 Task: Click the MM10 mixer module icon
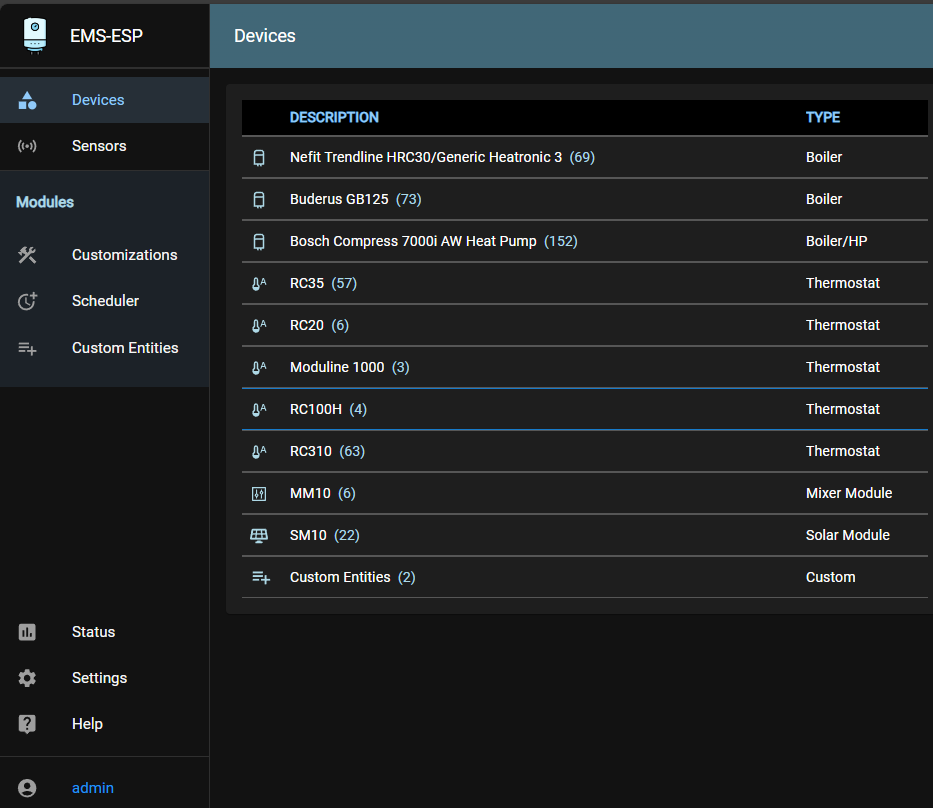point(259,493)
